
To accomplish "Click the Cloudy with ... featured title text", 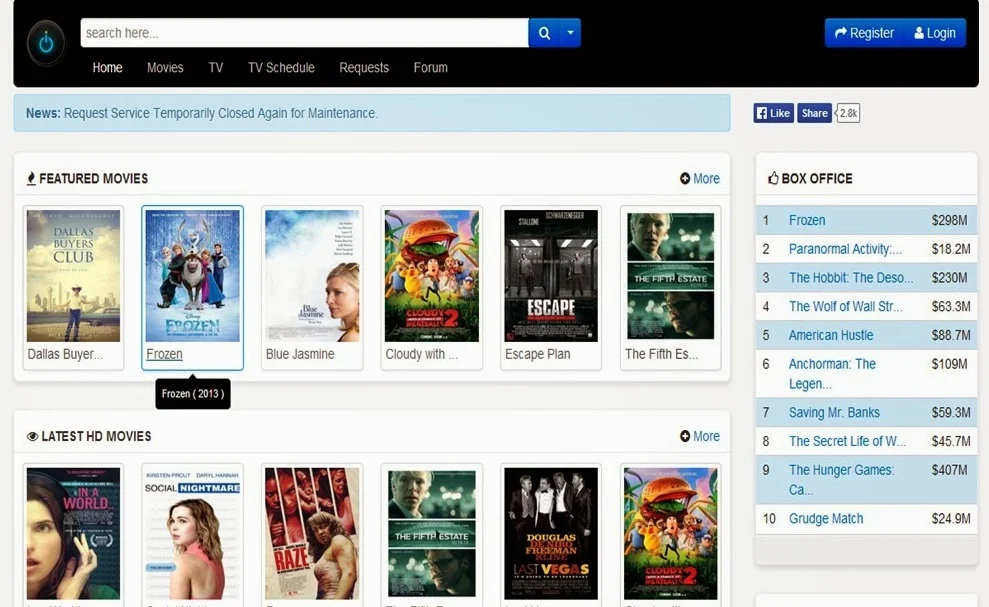I will (x=422, y=354).
